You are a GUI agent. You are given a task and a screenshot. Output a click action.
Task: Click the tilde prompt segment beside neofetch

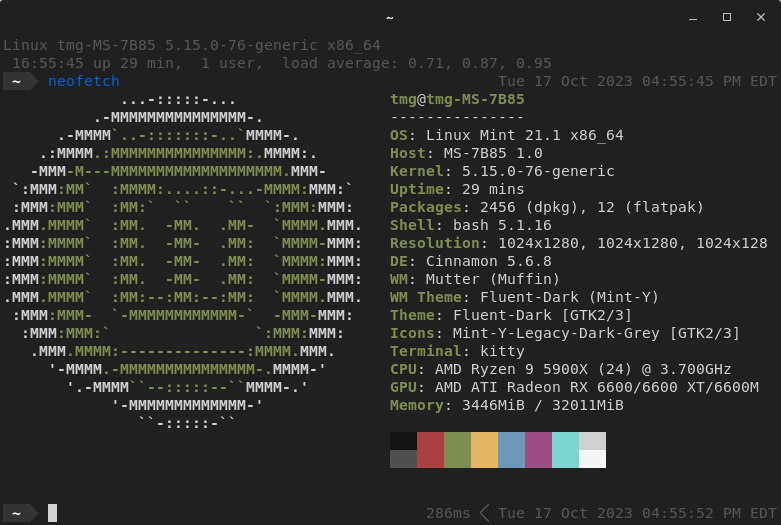point(21,81)
